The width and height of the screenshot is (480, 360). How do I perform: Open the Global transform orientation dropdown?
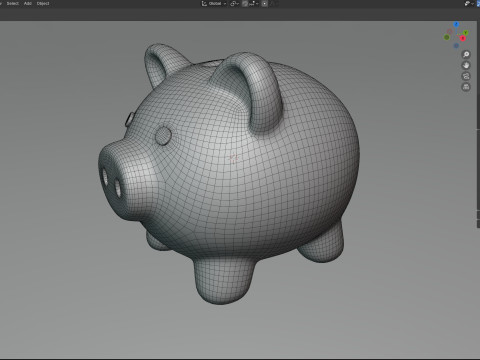point(214,4)
